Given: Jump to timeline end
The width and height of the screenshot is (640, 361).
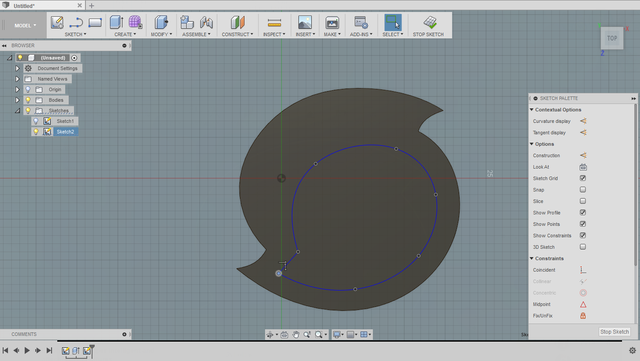Looking at the screenshot, I should point(49,350).
